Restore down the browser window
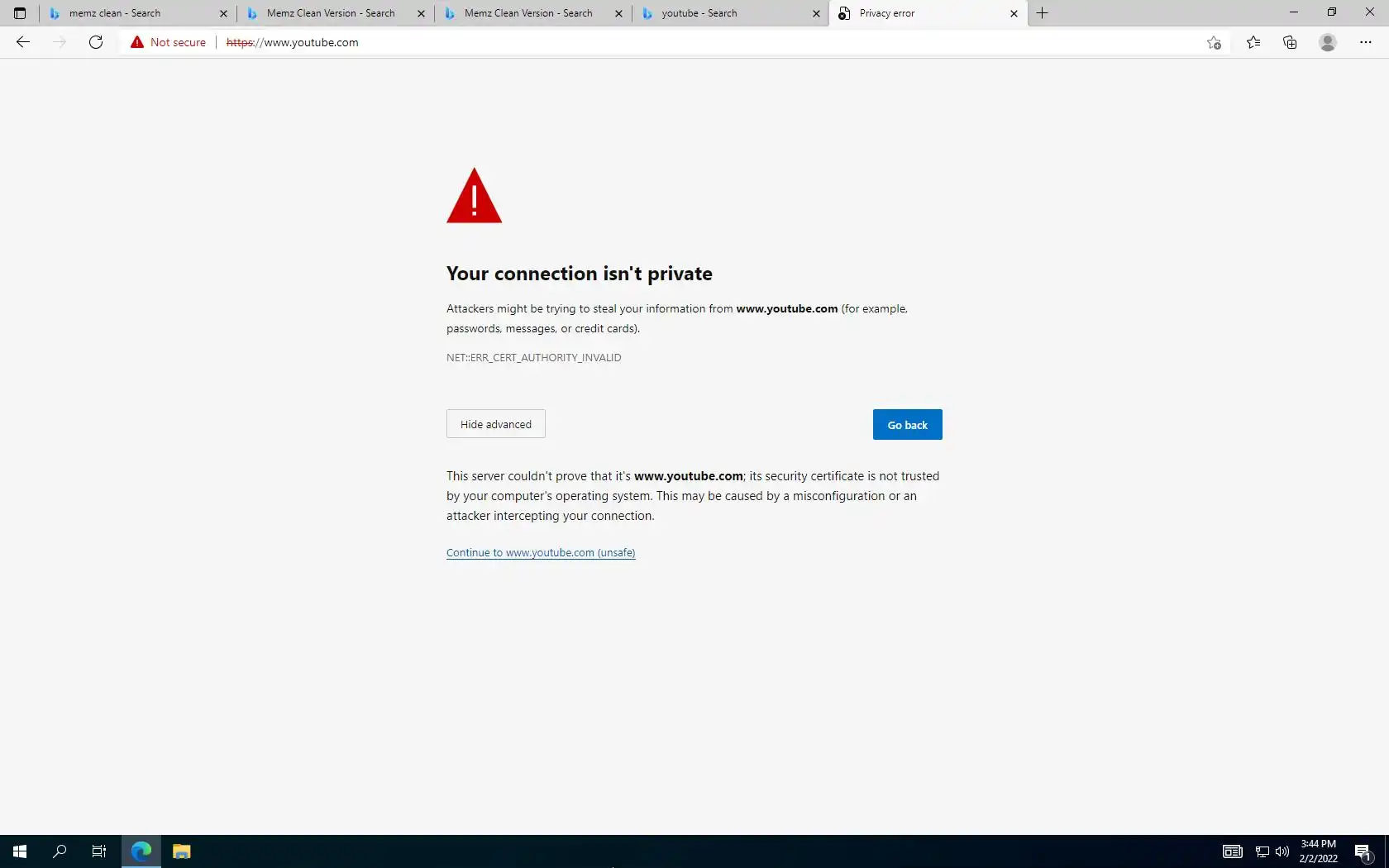This screenshot has width=1389, height=868. click(x=1332, y=12)
